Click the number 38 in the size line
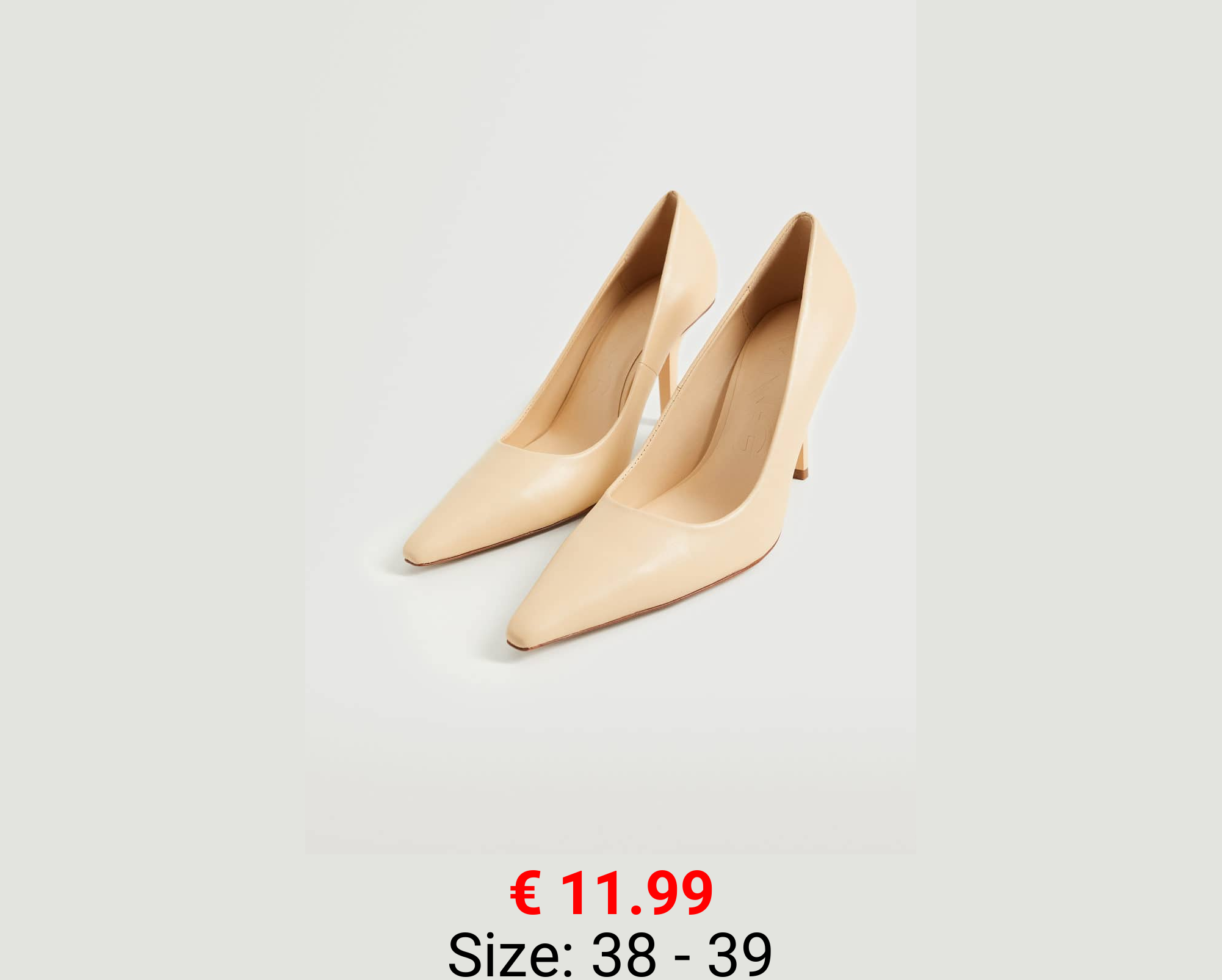The height and width of the screenshot is (980, 1222). click(x=624, y=954)
